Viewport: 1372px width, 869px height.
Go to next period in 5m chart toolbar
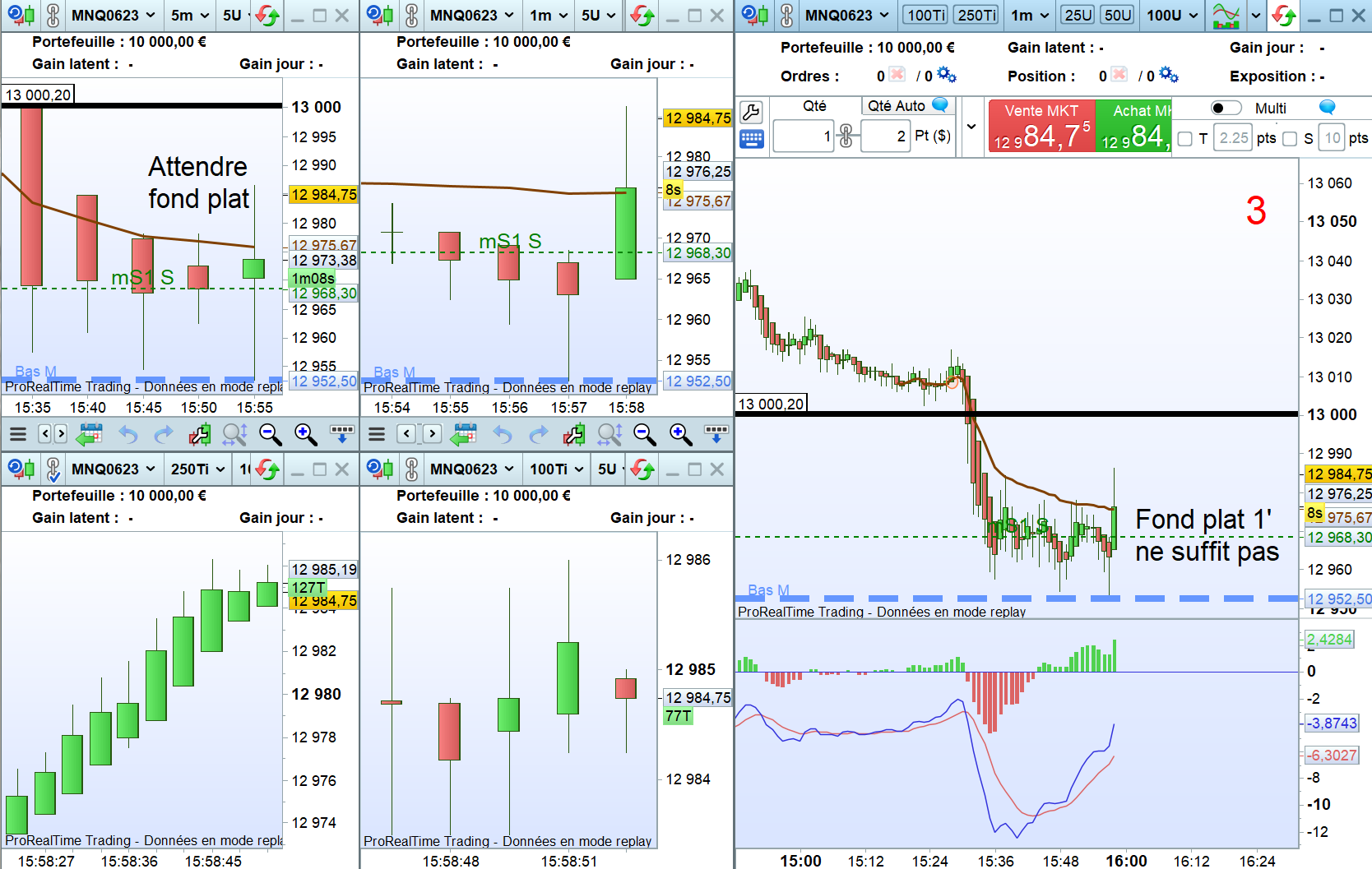(60, 434)
